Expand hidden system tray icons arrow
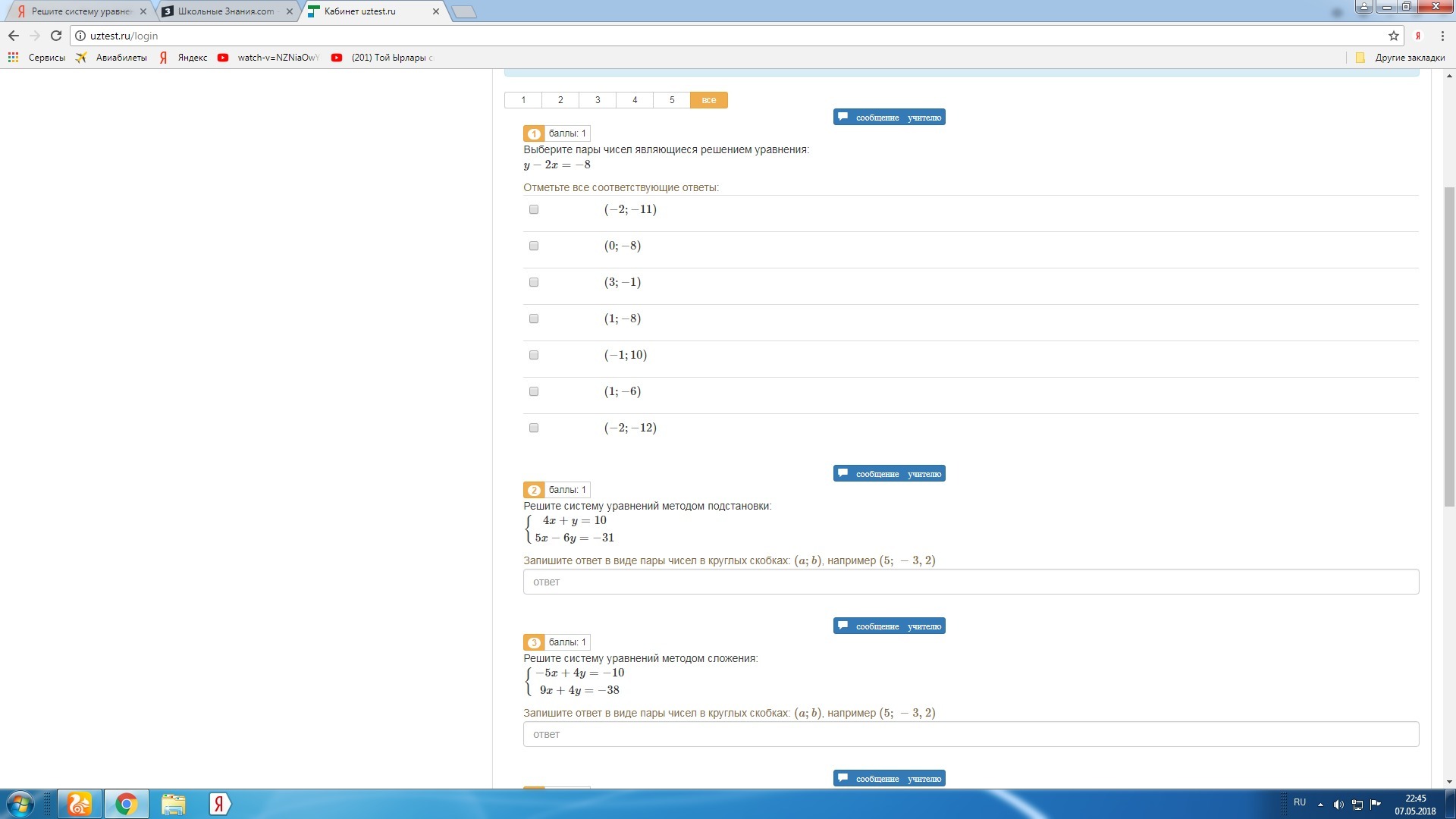 point(1320,805)
